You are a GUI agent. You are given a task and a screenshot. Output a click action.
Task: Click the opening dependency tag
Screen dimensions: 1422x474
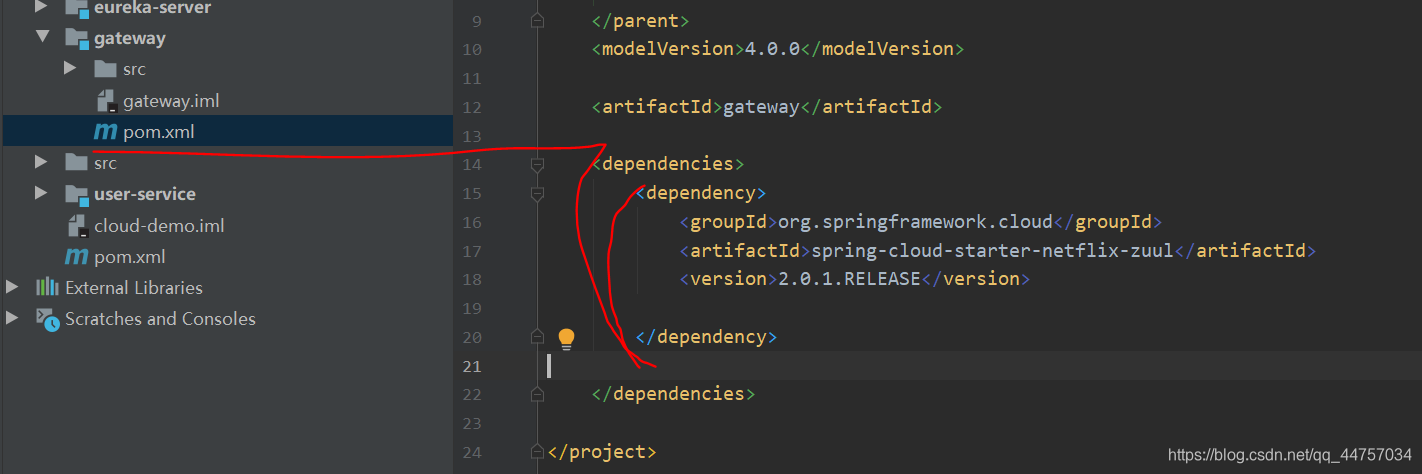tap(700, 192)
